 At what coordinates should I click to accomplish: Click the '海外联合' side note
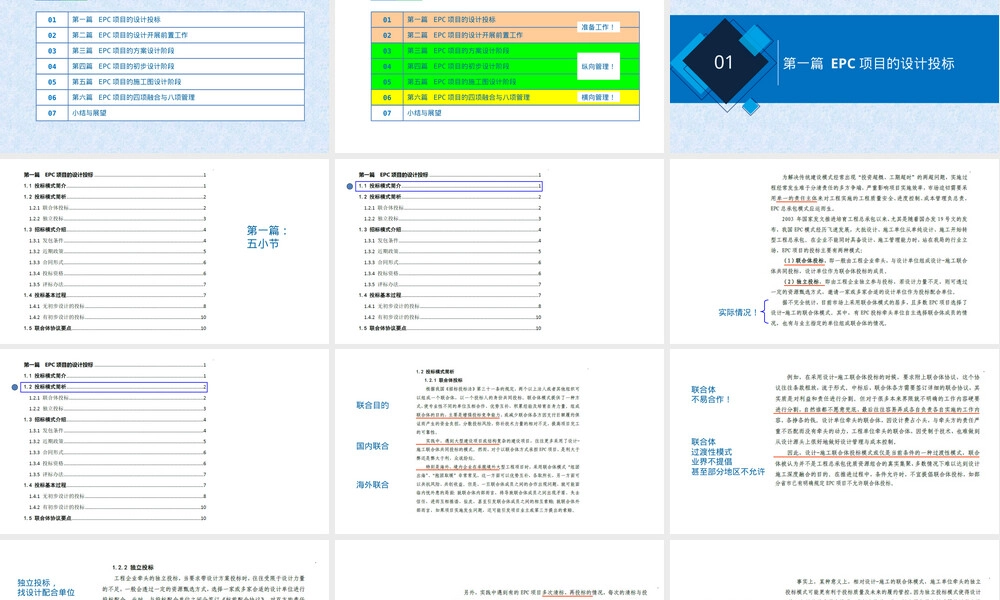coord(372,485)
